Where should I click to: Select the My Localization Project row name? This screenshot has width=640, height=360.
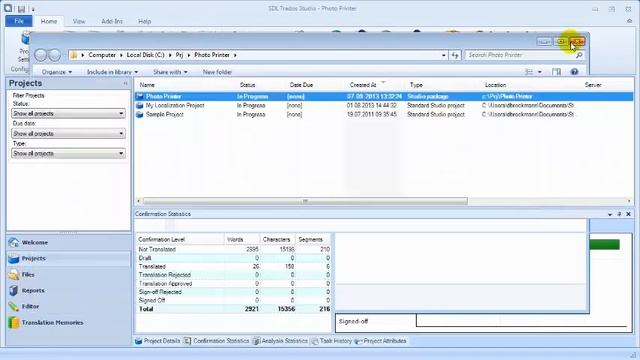tap(175, 105)
